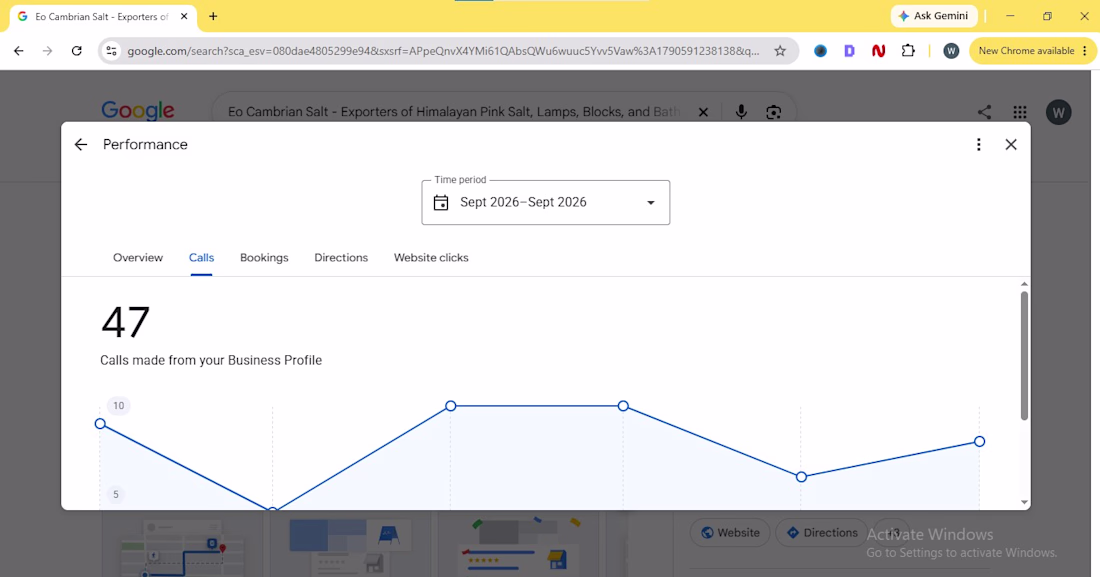
Task: Click the address bar URL
Action: (x=443, y=51)
